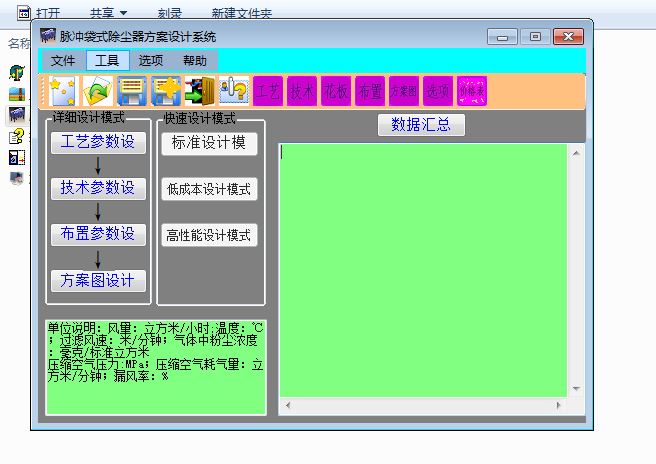
Task: Click the purple 技术 toolbar button
Action: coord(302,91)
